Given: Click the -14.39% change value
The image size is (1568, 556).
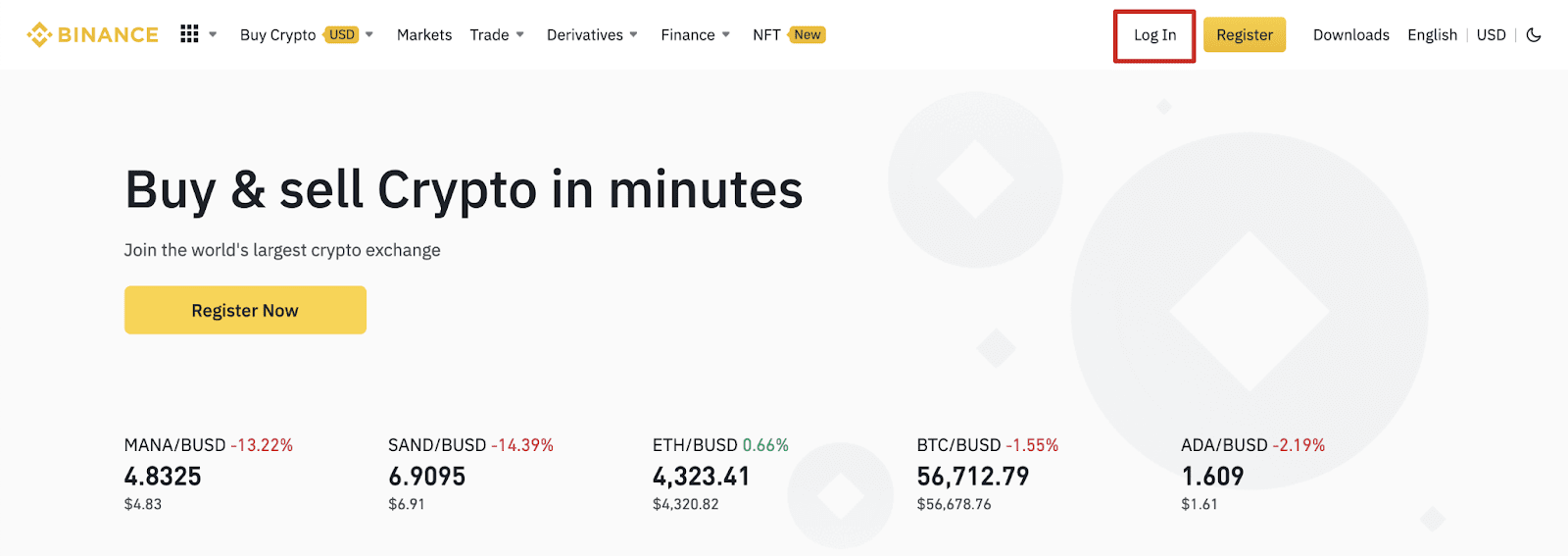Looking at the screenshot, I should [522, 445].
